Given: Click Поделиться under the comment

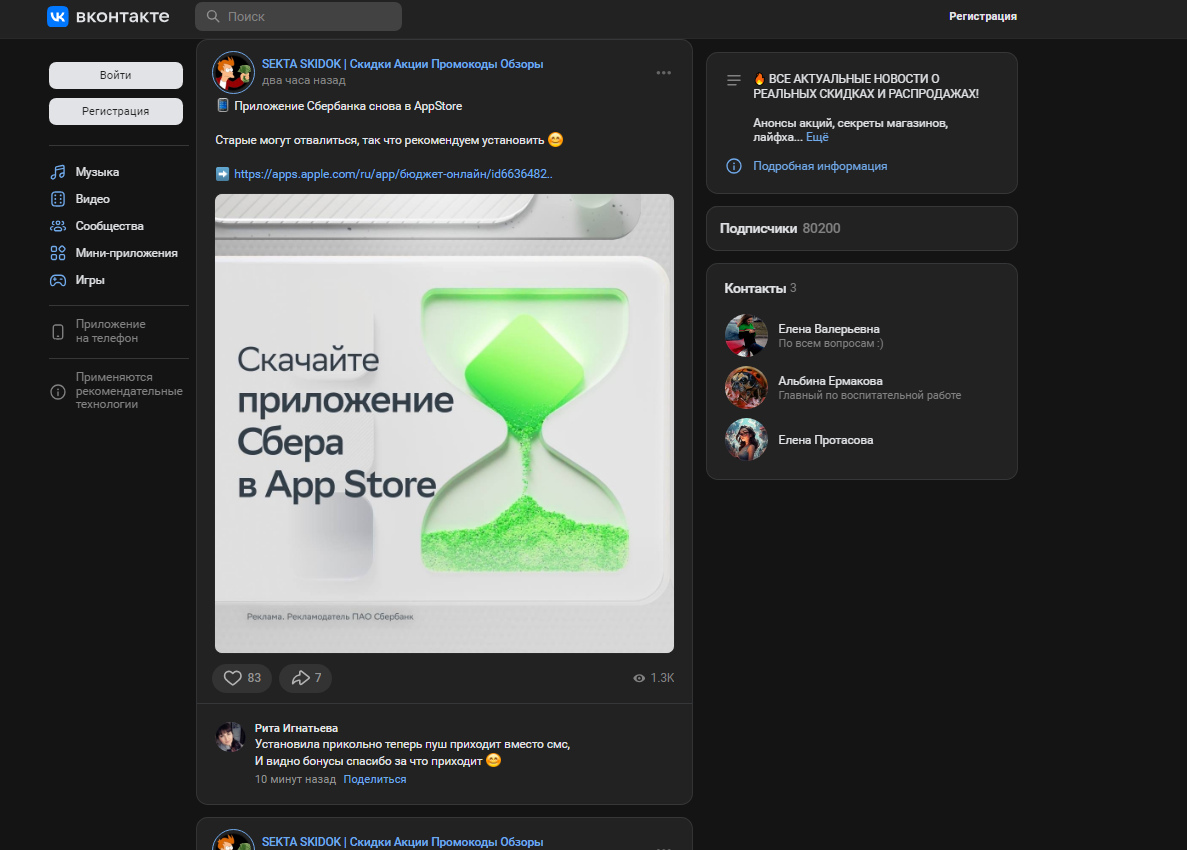Looking at the screenshot, I should coord(375,779).
